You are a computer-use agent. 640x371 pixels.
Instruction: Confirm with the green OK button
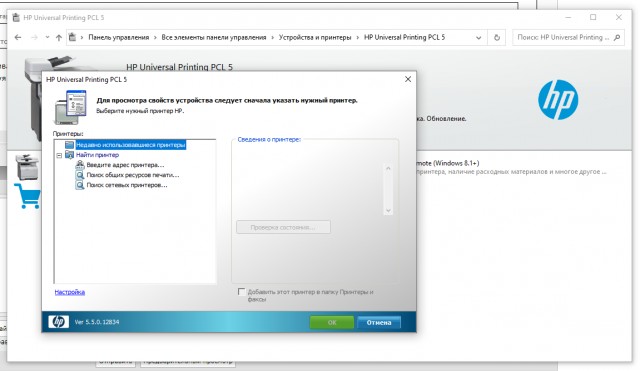[x=332, y=322]
